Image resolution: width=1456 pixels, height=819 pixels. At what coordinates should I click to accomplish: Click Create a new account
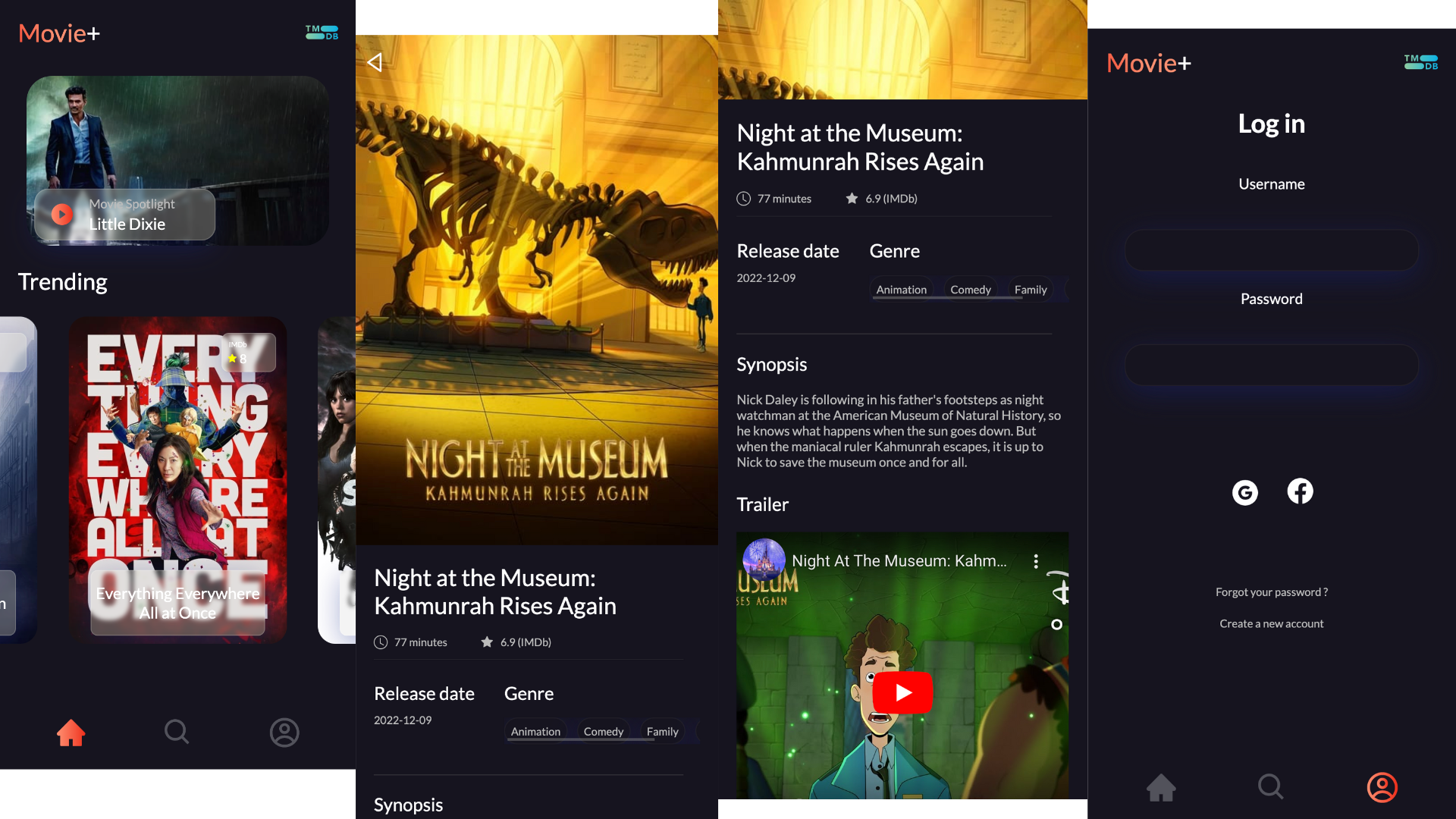coord(1271,623)
